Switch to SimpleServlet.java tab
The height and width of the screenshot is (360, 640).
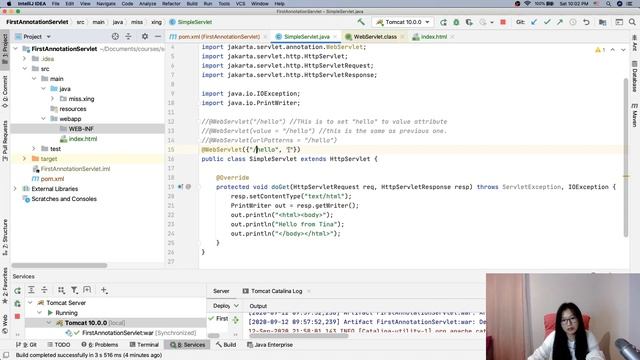coord(306,37)
